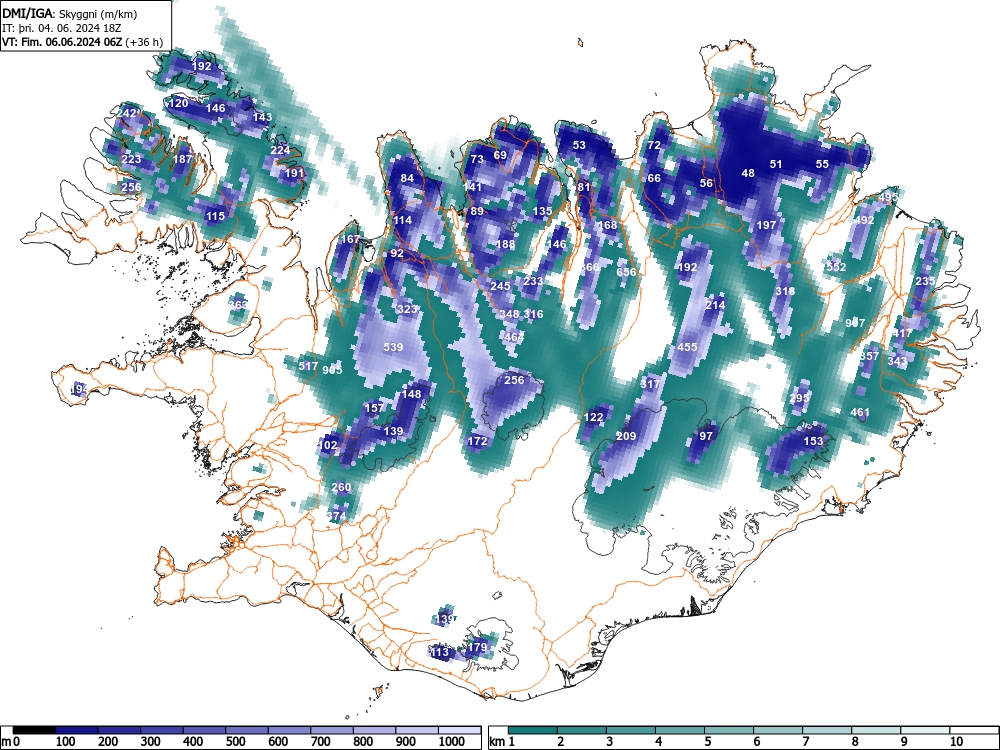The height and width of the screenshot is (750, 1000).
Task: Click the visibility value 179 on the map
Action: [x=478, y=647]
